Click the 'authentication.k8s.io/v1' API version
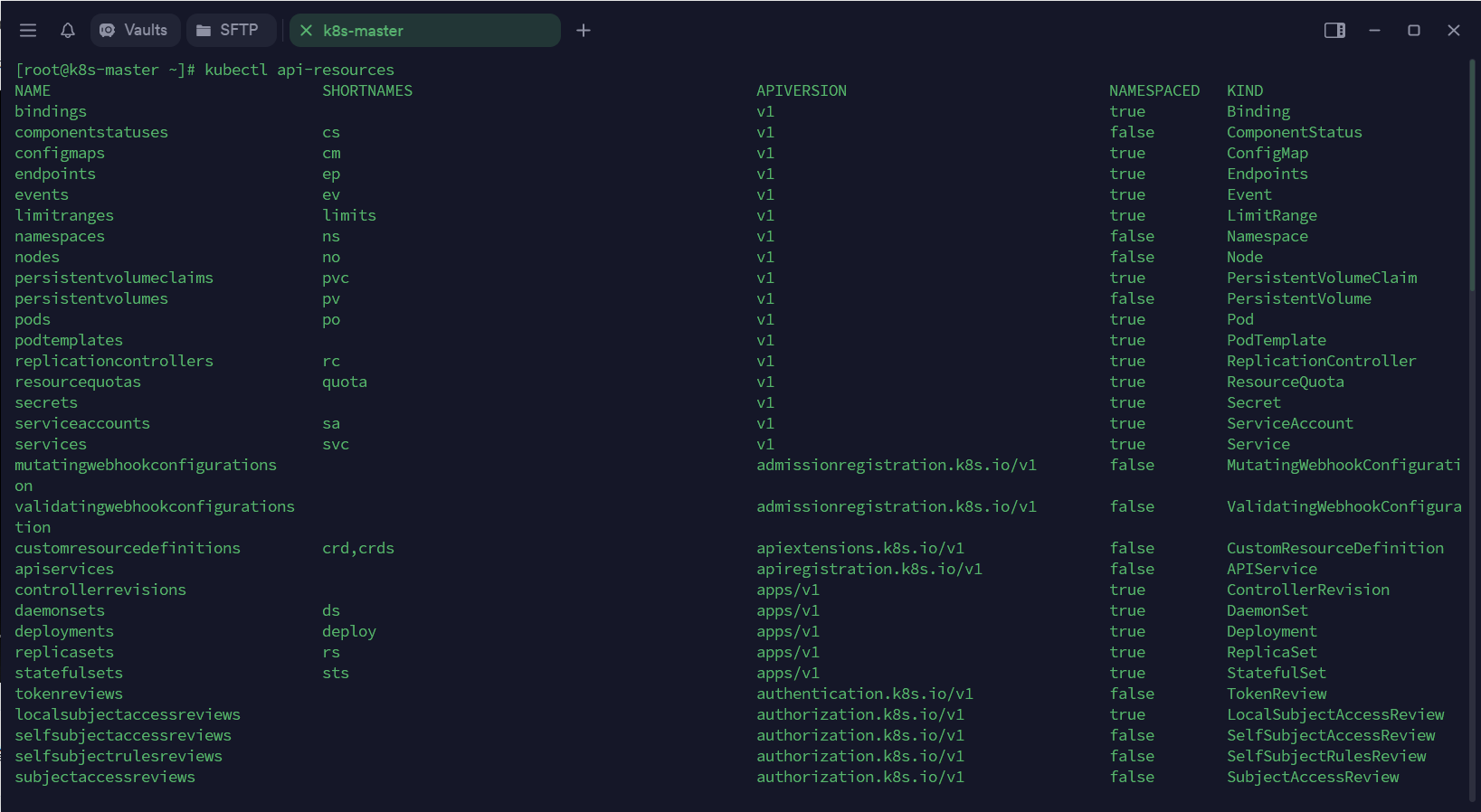Image resolution: width=1481 pixels, height=812 pixels. coord(865,694)
